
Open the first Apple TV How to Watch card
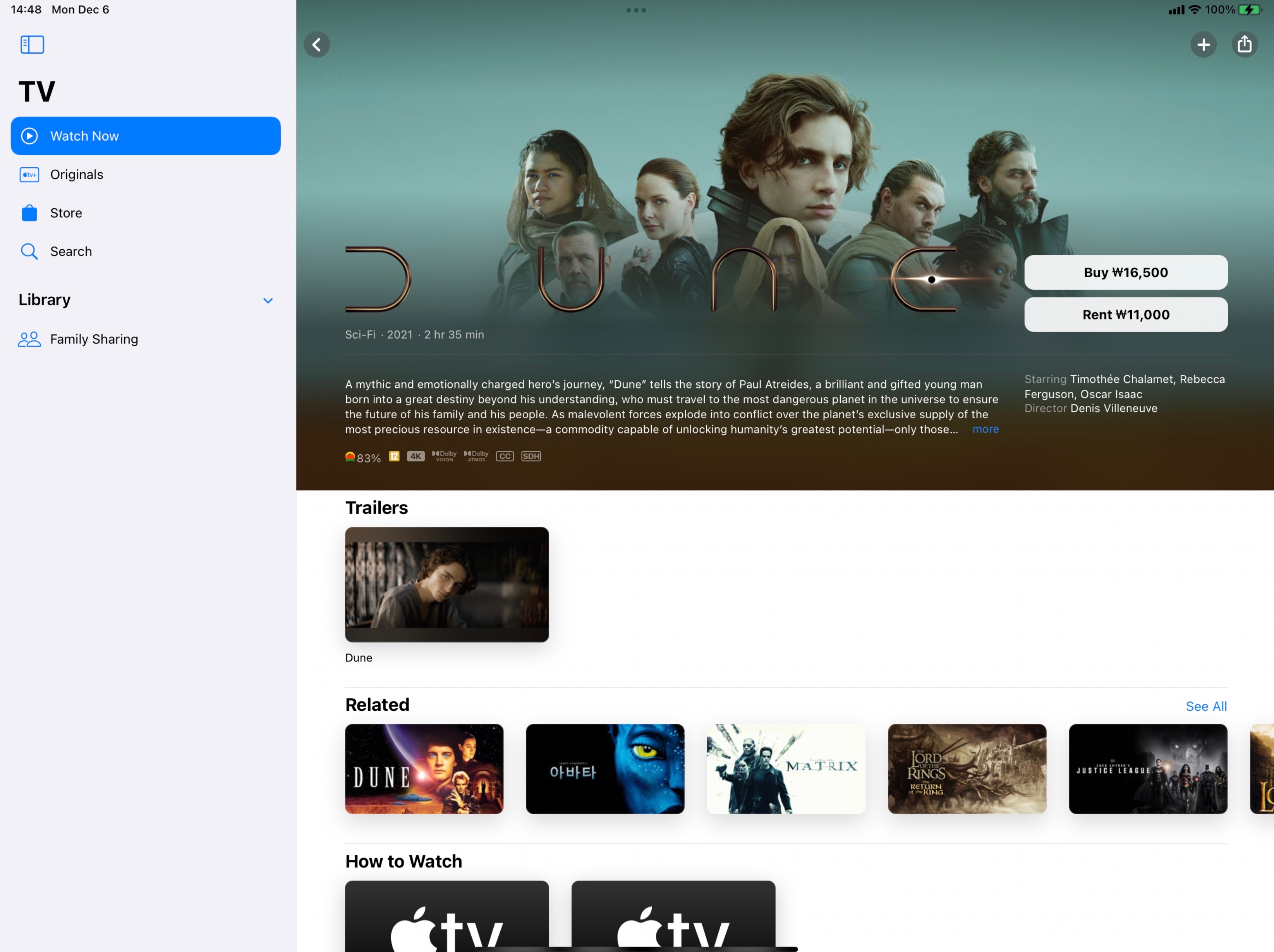coord(446,916)
